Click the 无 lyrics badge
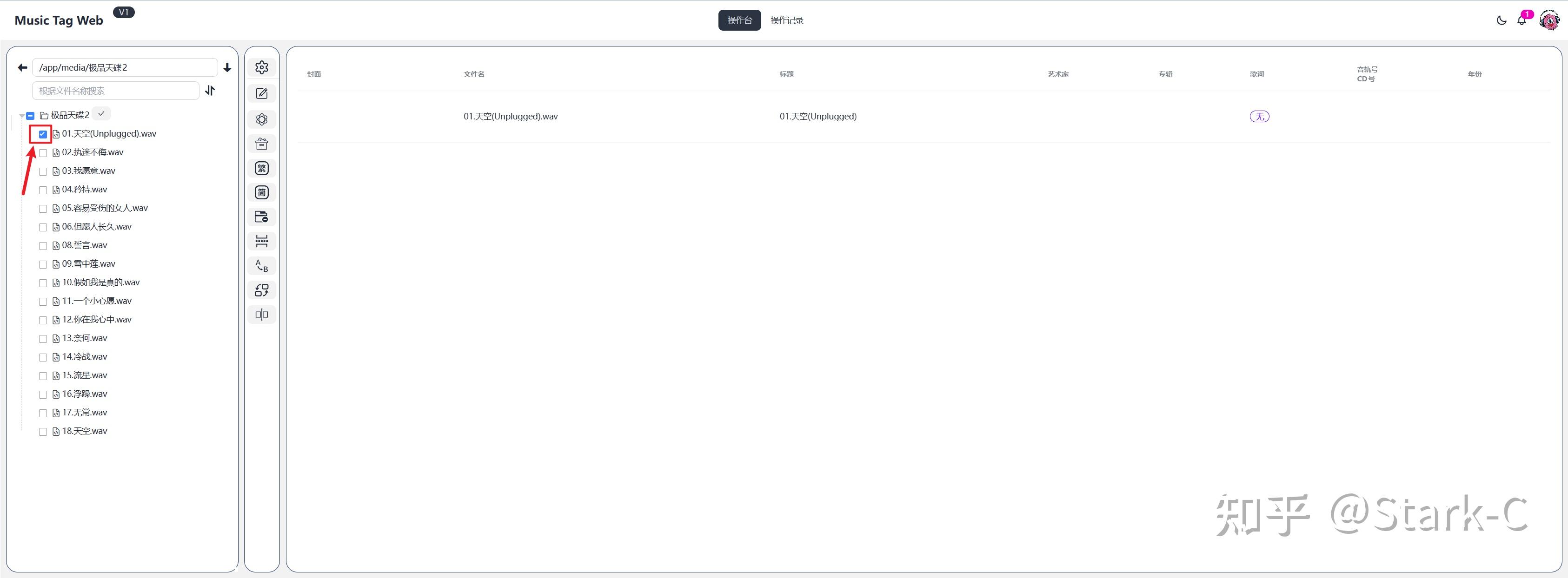The image size is (1568, 578). pos(1259,116)
